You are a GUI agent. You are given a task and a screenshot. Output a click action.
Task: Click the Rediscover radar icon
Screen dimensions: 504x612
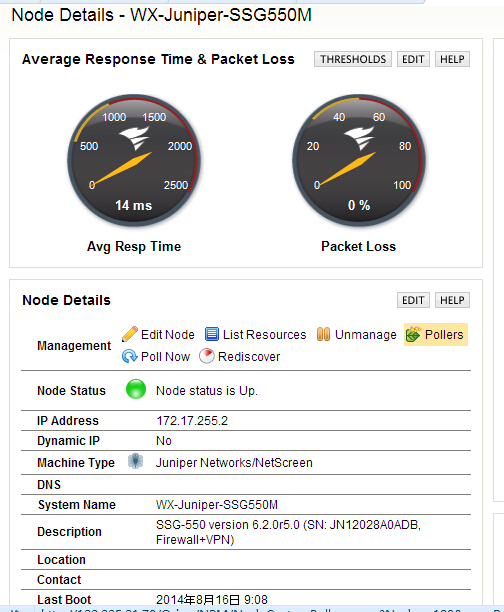point(207,356)
